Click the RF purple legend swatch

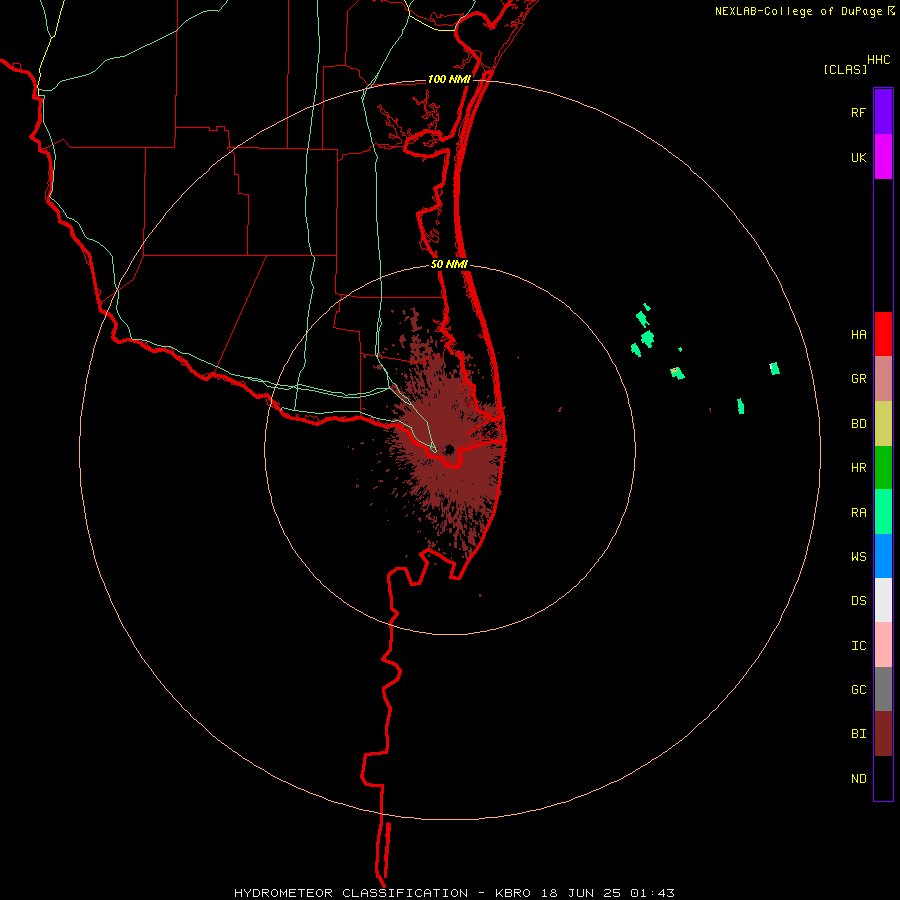pyautogui.click(x=883, y=112)
